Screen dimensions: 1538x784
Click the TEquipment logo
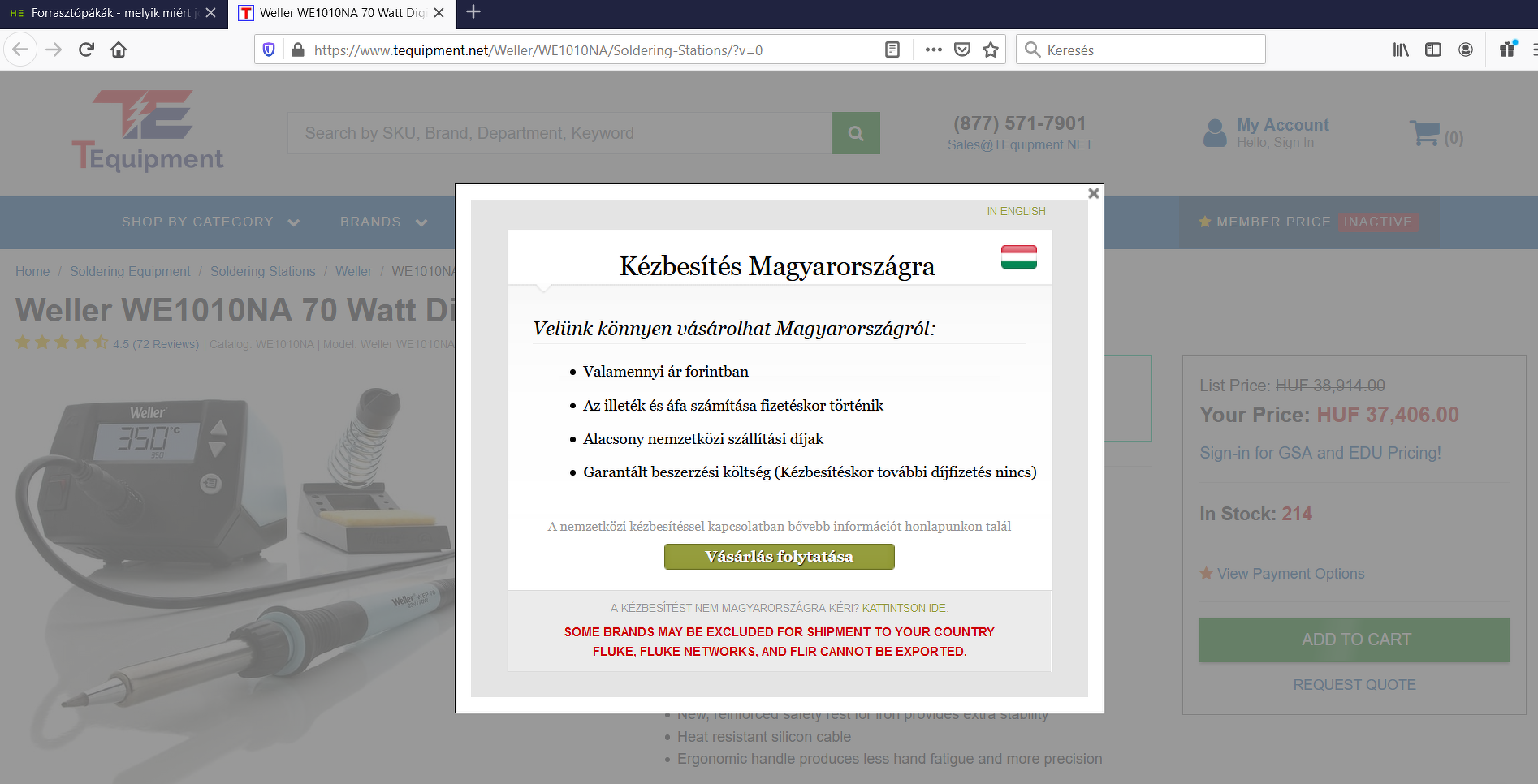coord(147,131)
